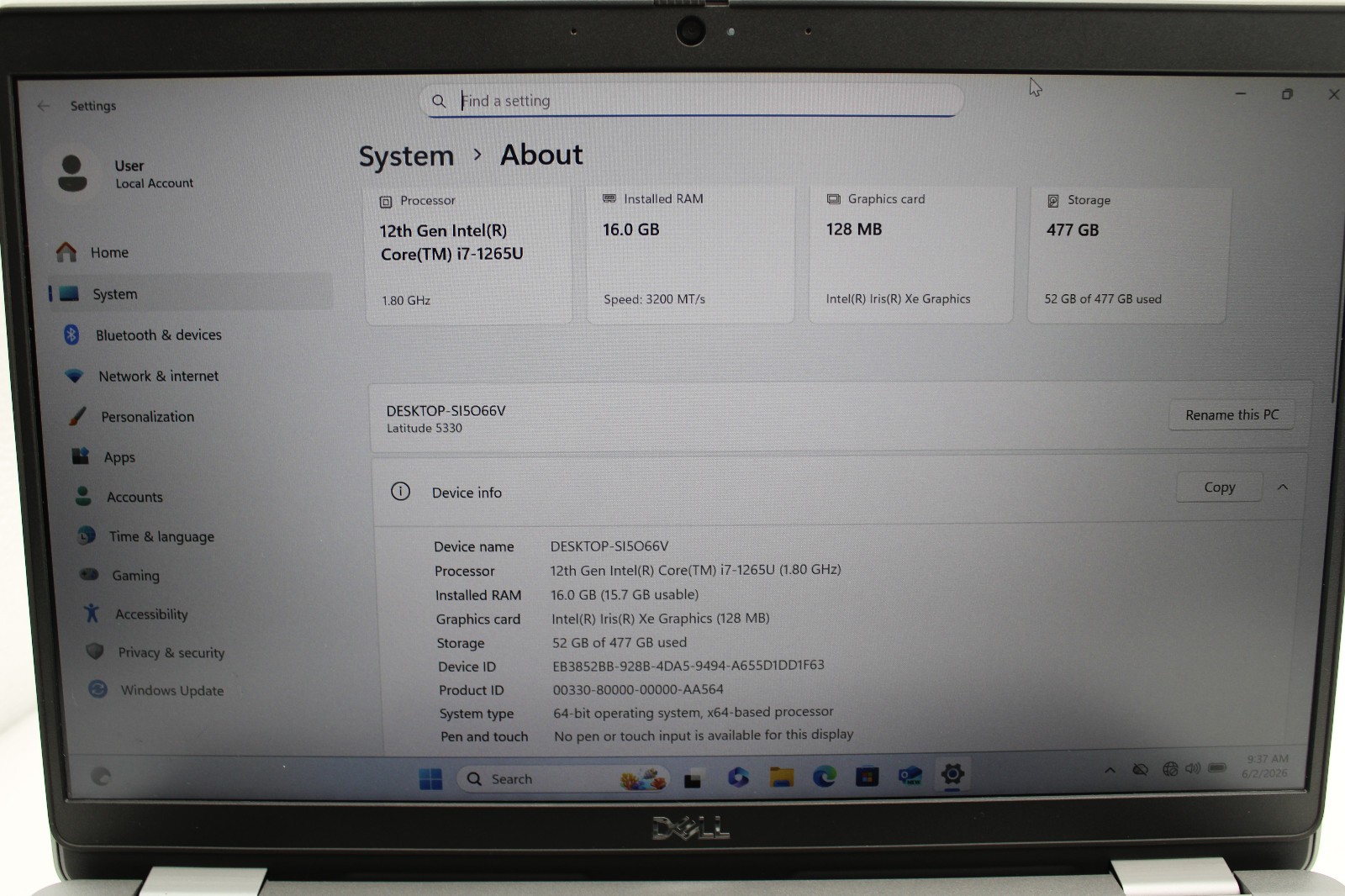Click the '52 GB of 477 GB used' row value
Viewport: 1345px width, 896px height.
point(620,642)
